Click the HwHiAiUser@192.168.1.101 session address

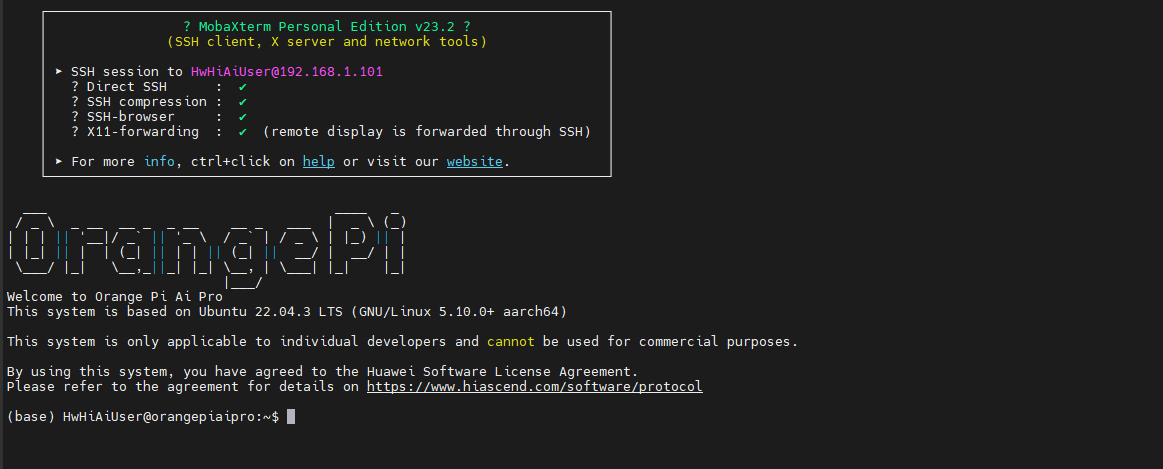(287, 72)
